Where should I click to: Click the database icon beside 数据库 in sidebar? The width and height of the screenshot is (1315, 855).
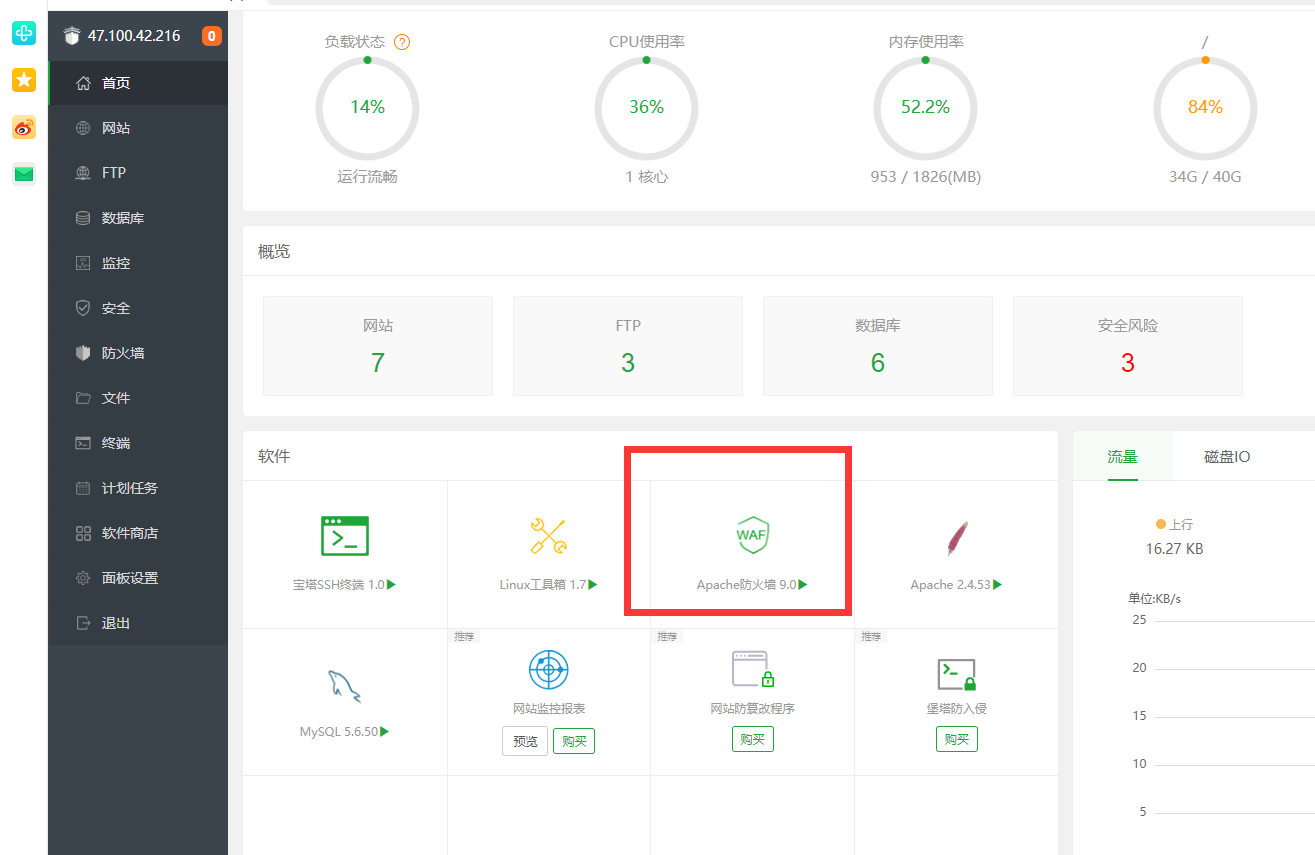pyautogui.click(x=84, y=218)
